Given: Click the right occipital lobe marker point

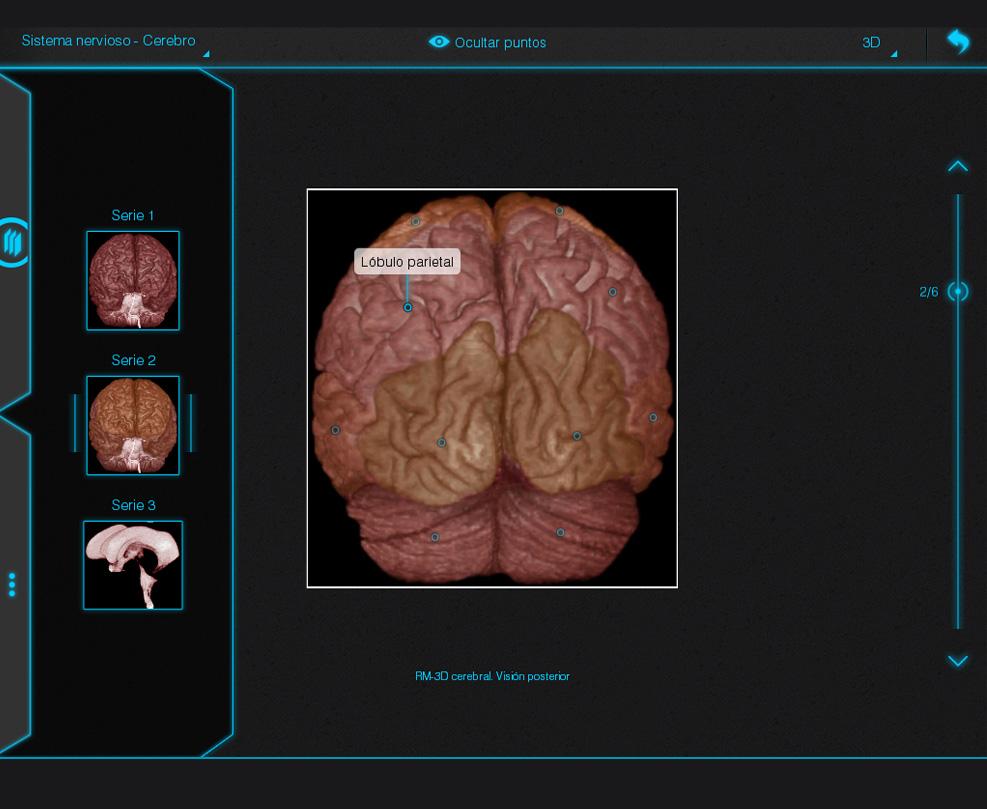Looking at the screenshot, I should pos(577,436).
